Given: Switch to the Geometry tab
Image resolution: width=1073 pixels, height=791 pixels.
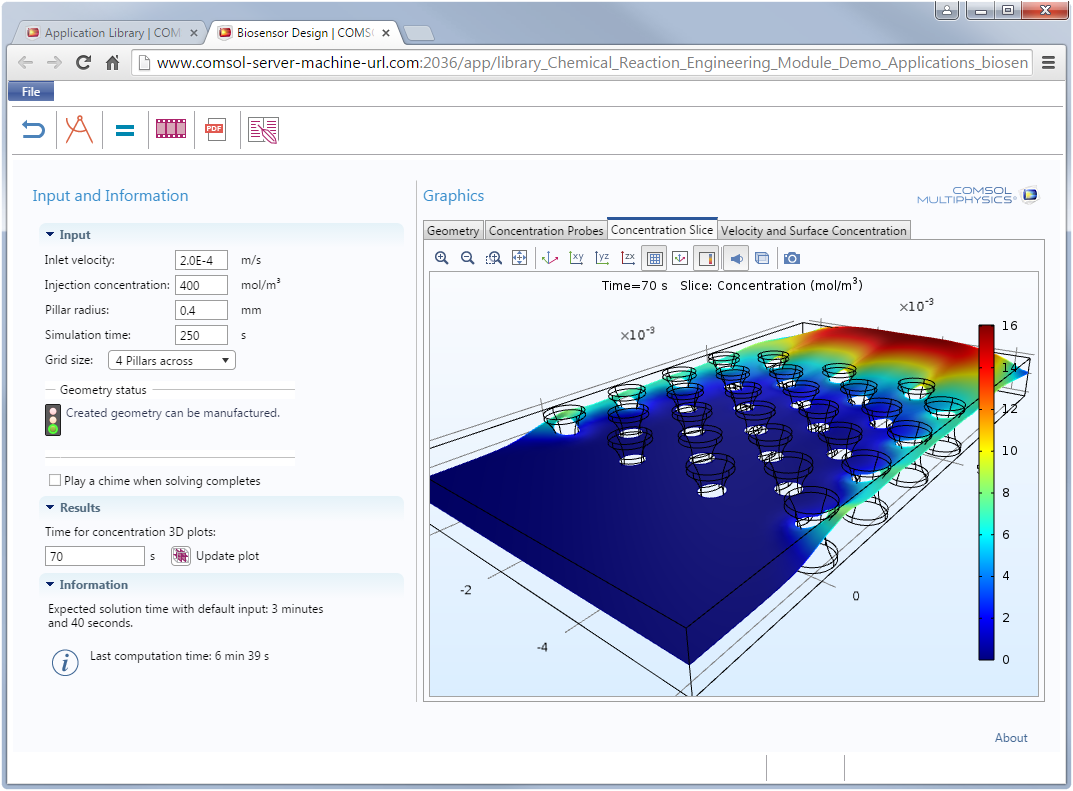Looking at the screenshot, I should pyautogui.click(x=453, y=231).
